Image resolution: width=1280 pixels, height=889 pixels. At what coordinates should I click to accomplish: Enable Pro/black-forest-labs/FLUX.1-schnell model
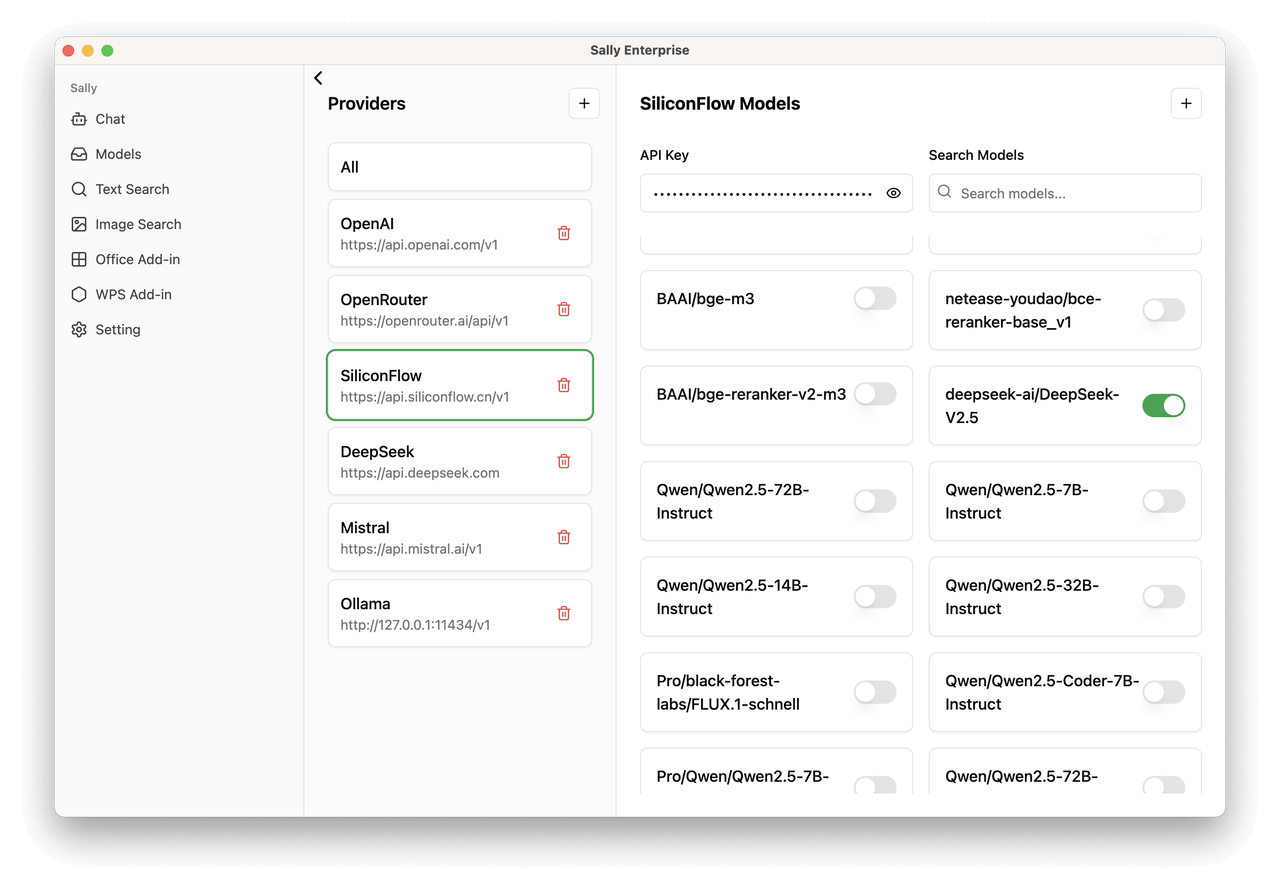(875, 692)
